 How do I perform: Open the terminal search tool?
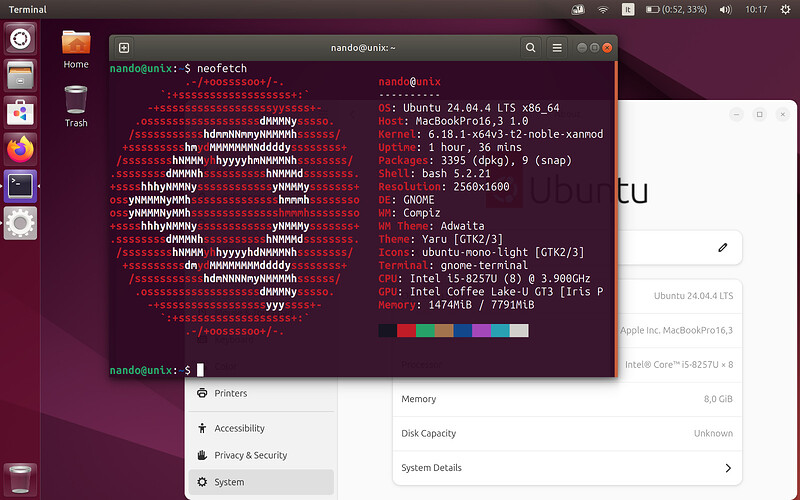point(531,47)
